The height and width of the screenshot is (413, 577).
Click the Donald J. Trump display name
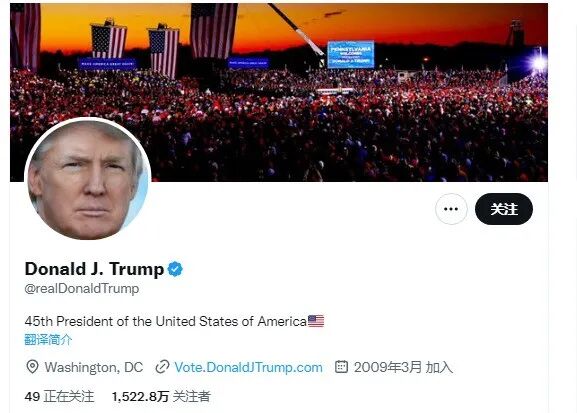[x=94, y=269]
